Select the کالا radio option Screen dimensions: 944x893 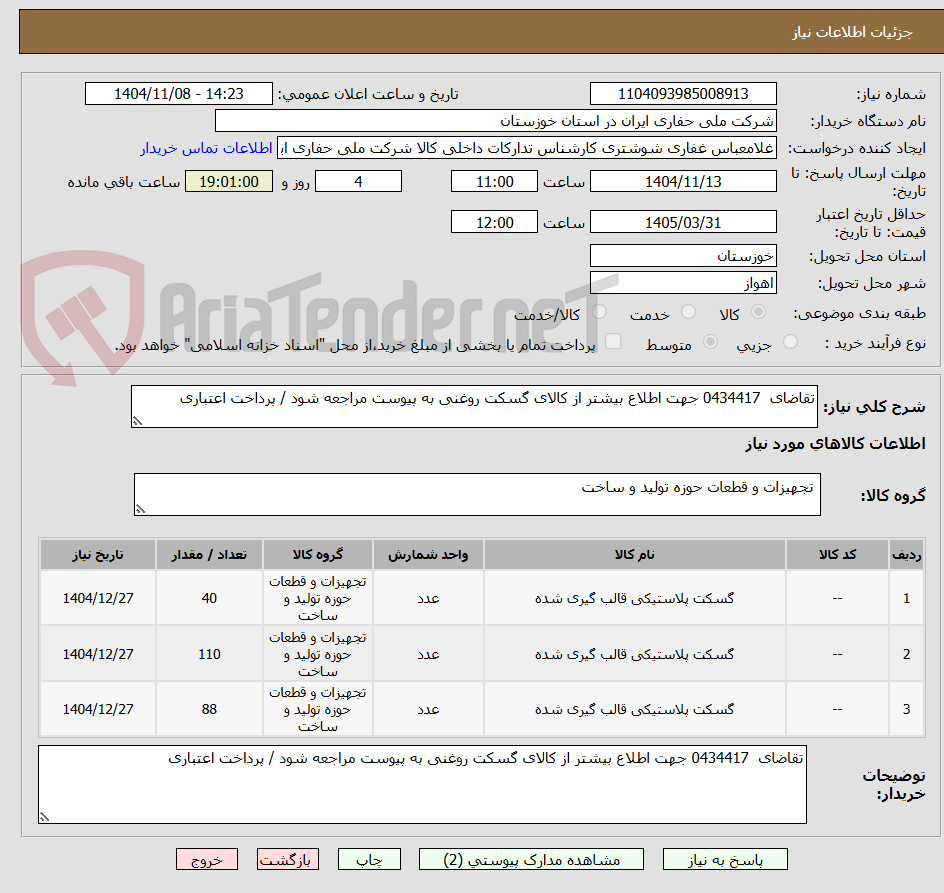coord(759,311)
